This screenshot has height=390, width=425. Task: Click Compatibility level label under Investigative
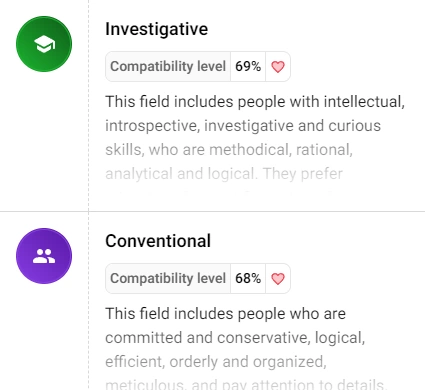coord(168,66)
